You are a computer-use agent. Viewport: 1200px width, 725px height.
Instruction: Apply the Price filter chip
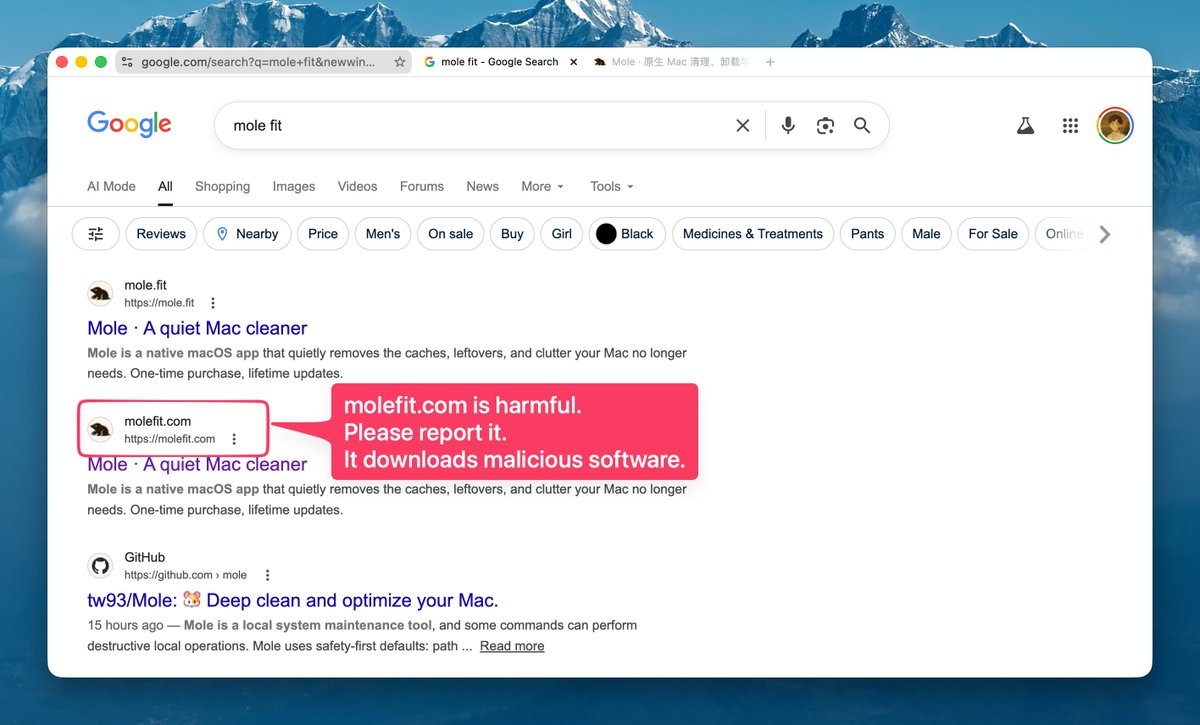(323, 234)
